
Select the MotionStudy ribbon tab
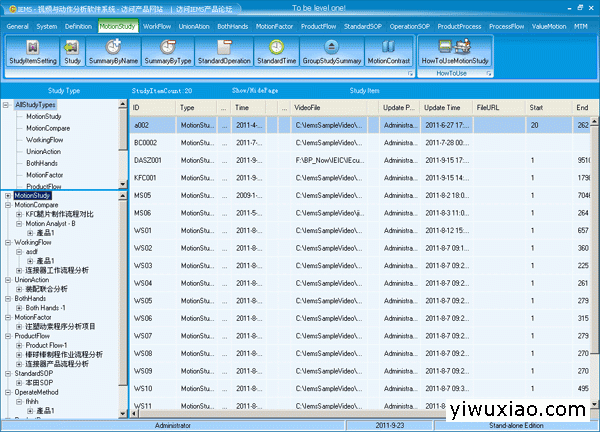117,26
